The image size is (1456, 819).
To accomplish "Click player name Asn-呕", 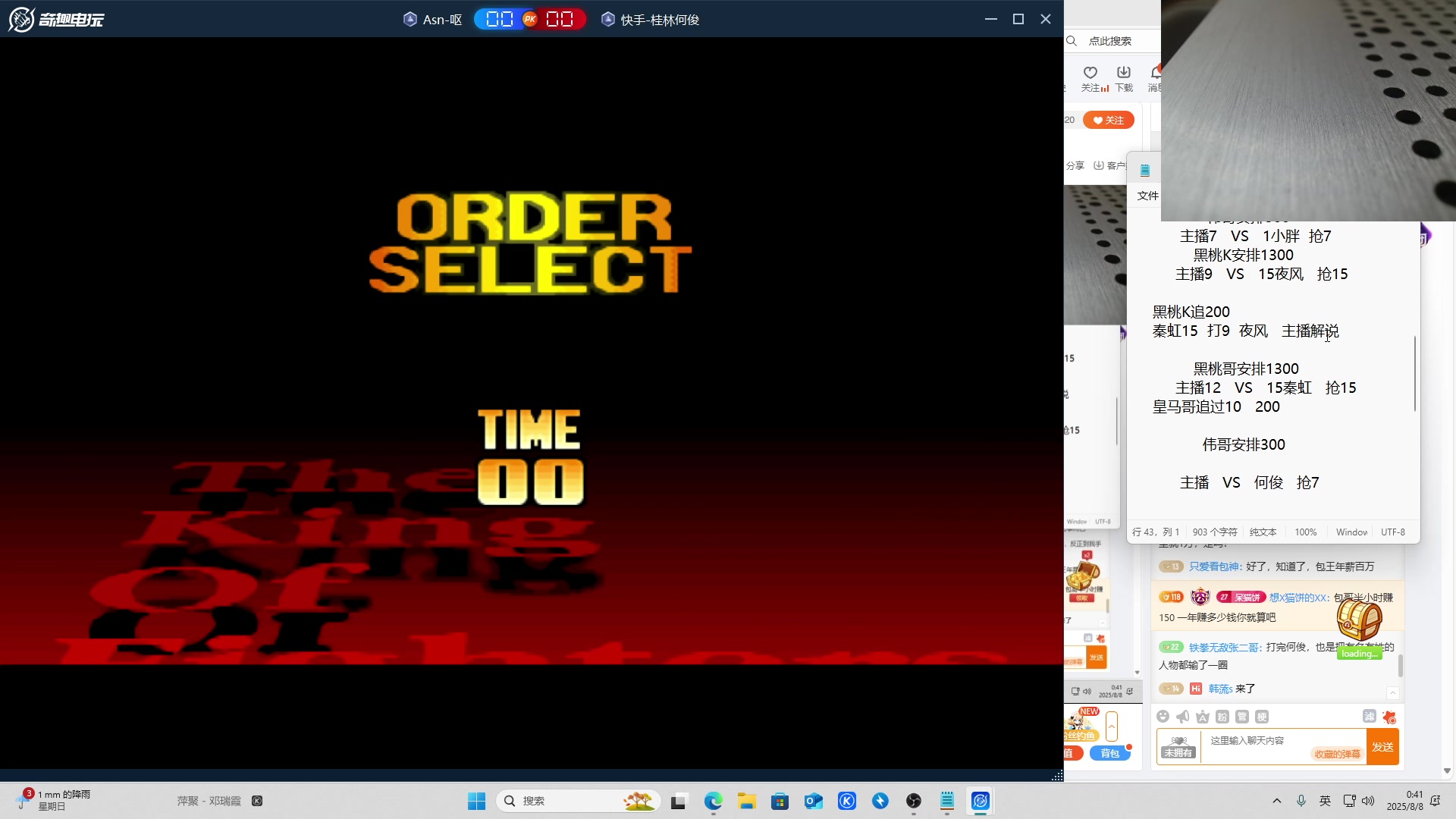I will click(442, 20).
